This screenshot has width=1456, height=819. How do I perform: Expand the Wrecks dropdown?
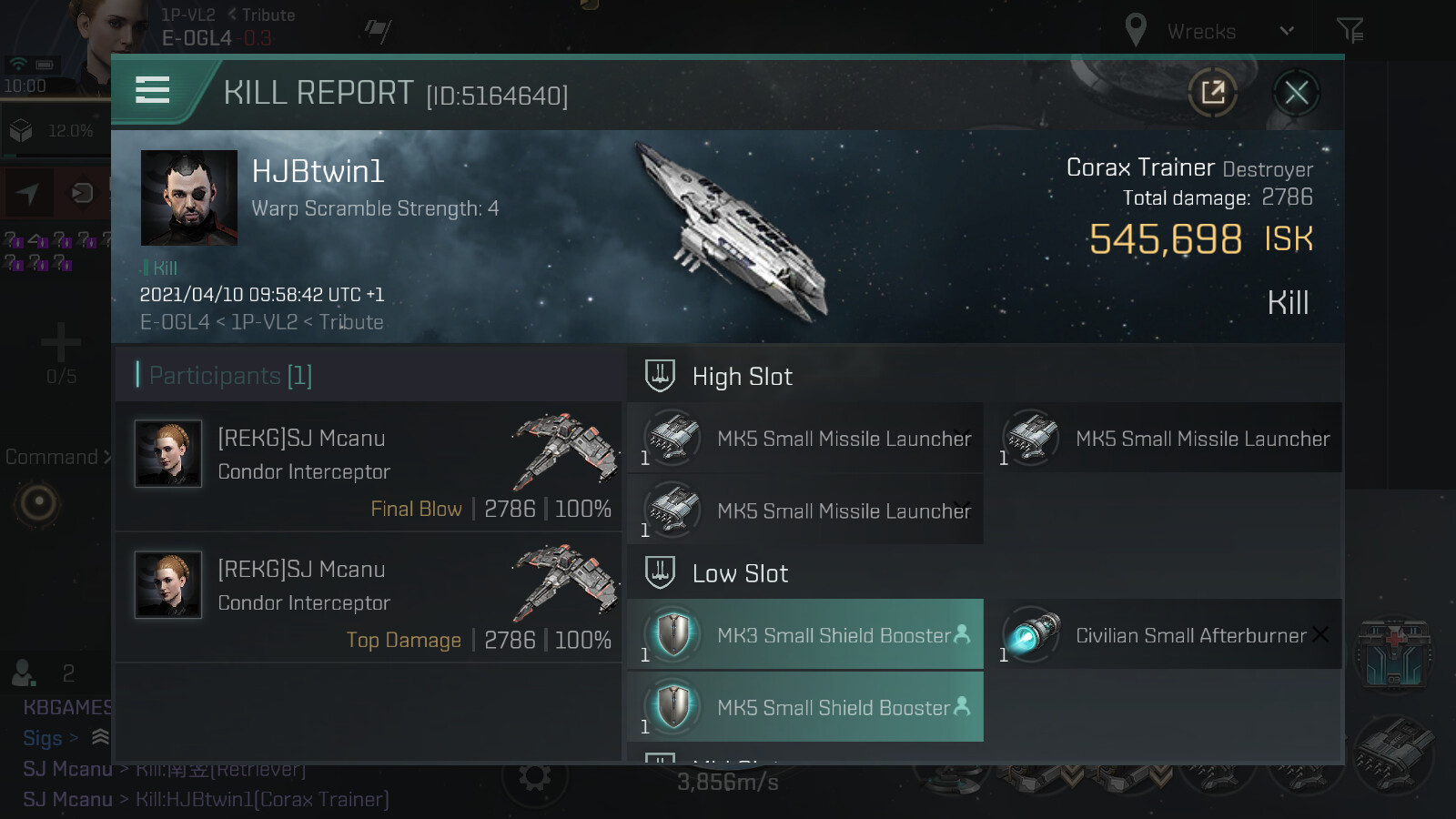coord(1286,31)
